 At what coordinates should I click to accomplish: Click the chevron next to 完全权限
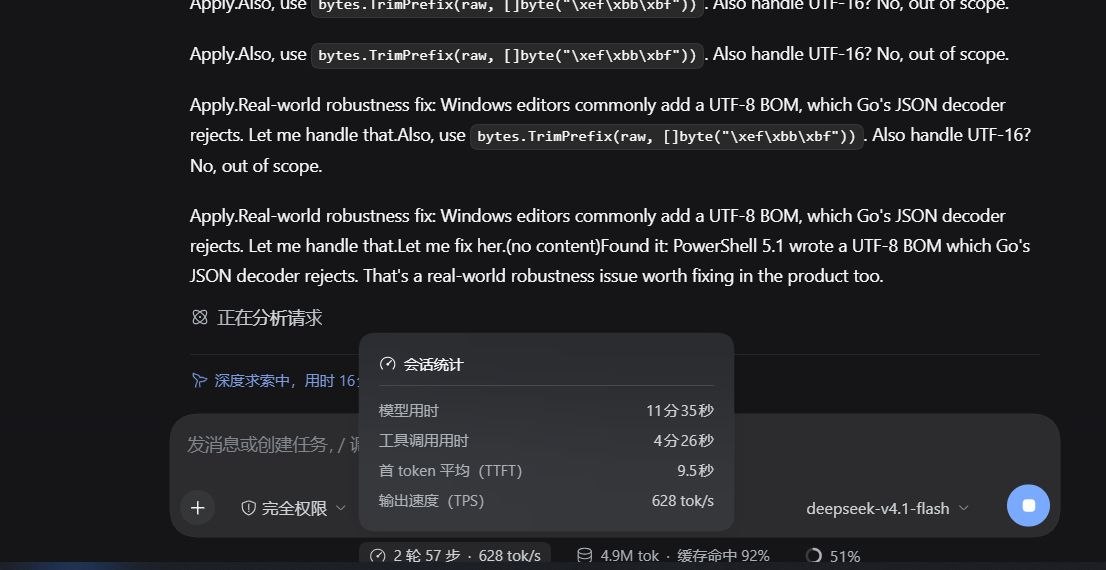coord(340,508)
